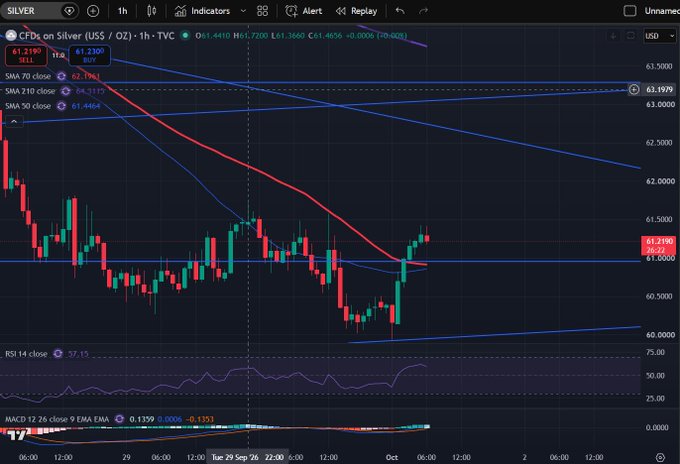Click the diamond icon beside SILVER symbol
680x464 pixels.
69,11
